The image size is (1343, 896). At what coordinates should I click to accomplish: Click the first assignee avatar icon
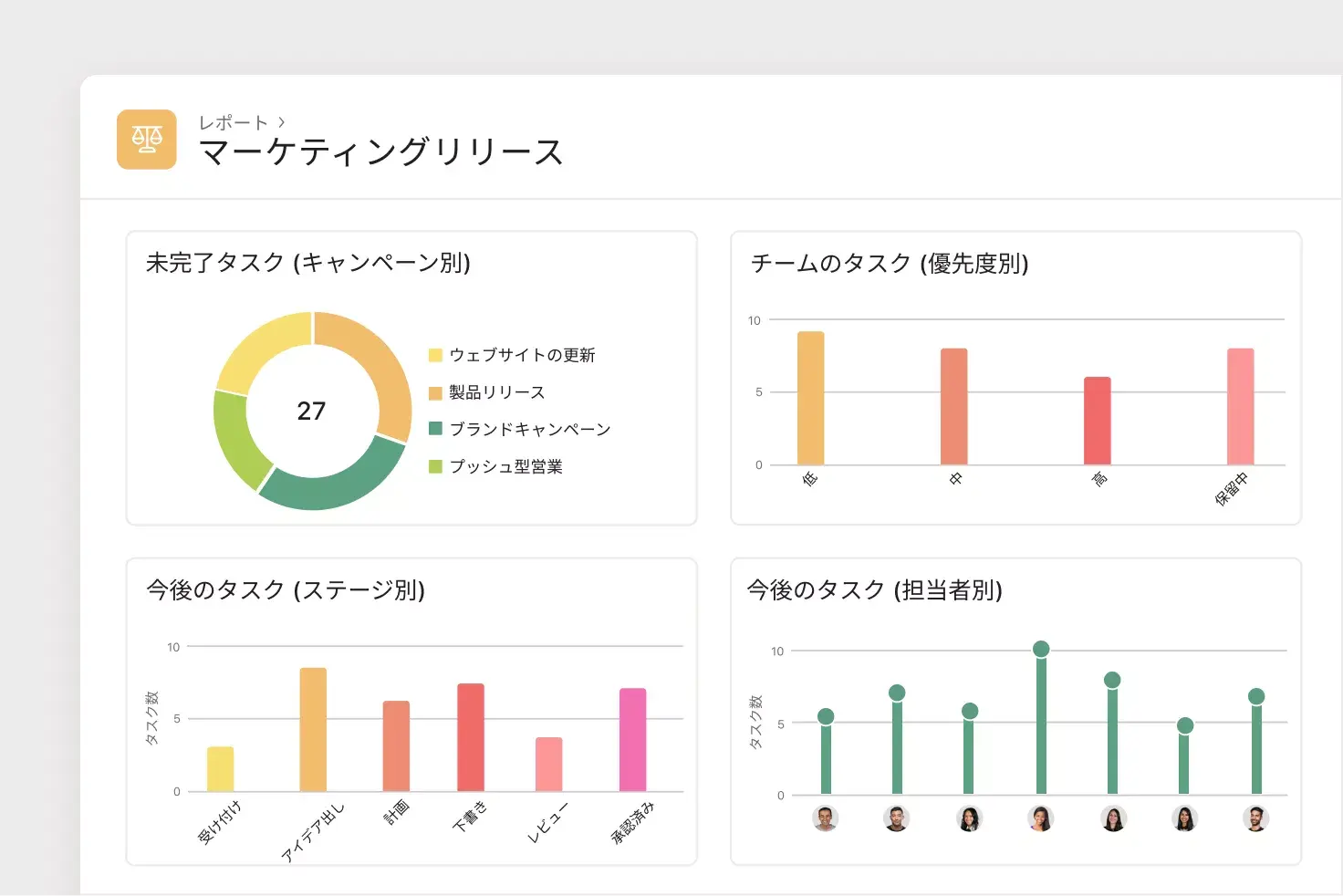click(x=826, y=819)
